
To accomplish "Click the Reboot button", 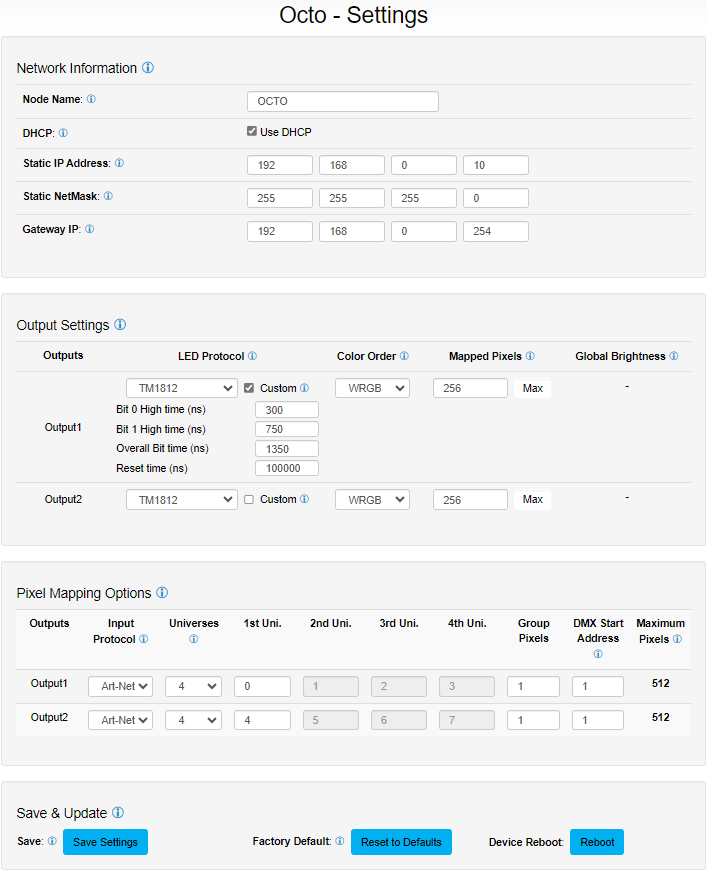I will point(597,842).
